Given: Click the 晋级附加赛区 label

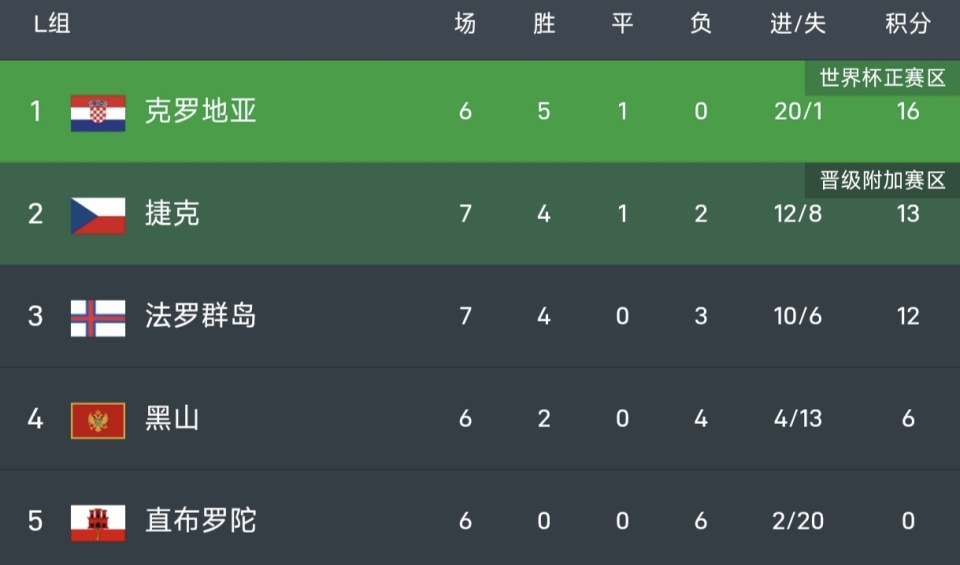Looking at the screenshot, I should 882,181.
